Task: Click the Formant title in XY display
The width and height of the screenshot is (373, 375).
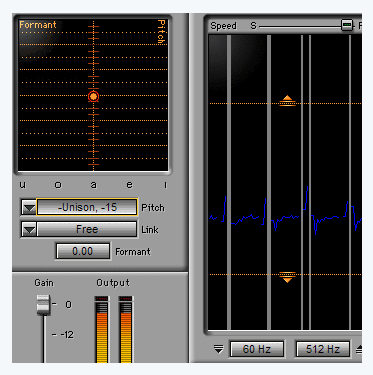Action: pos(38,25)
